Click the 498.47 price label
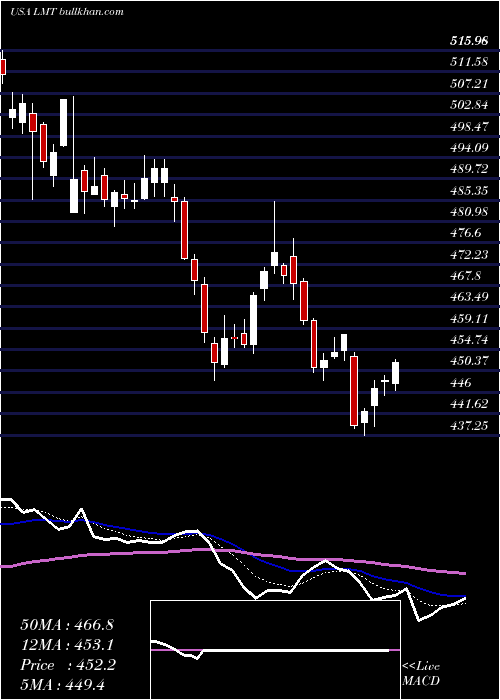The image size is (500, 700). coord(468,127)
